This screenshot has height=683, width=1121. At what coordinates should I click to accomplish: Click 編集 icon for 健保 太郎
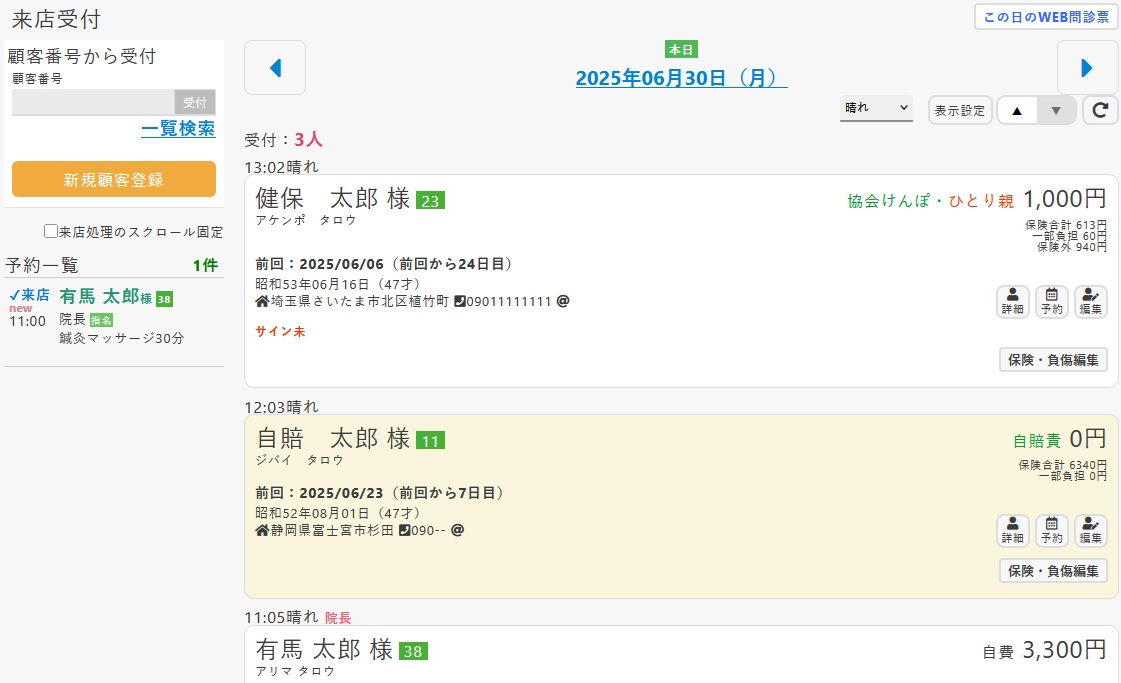point(1090,302)
